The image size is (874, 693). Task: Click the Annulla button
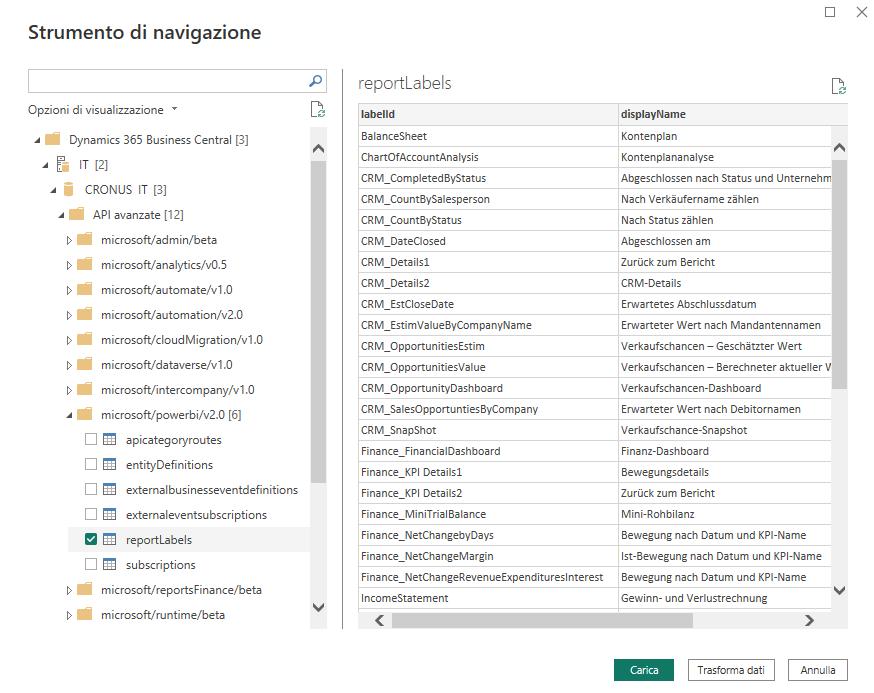tap(818, 670)
